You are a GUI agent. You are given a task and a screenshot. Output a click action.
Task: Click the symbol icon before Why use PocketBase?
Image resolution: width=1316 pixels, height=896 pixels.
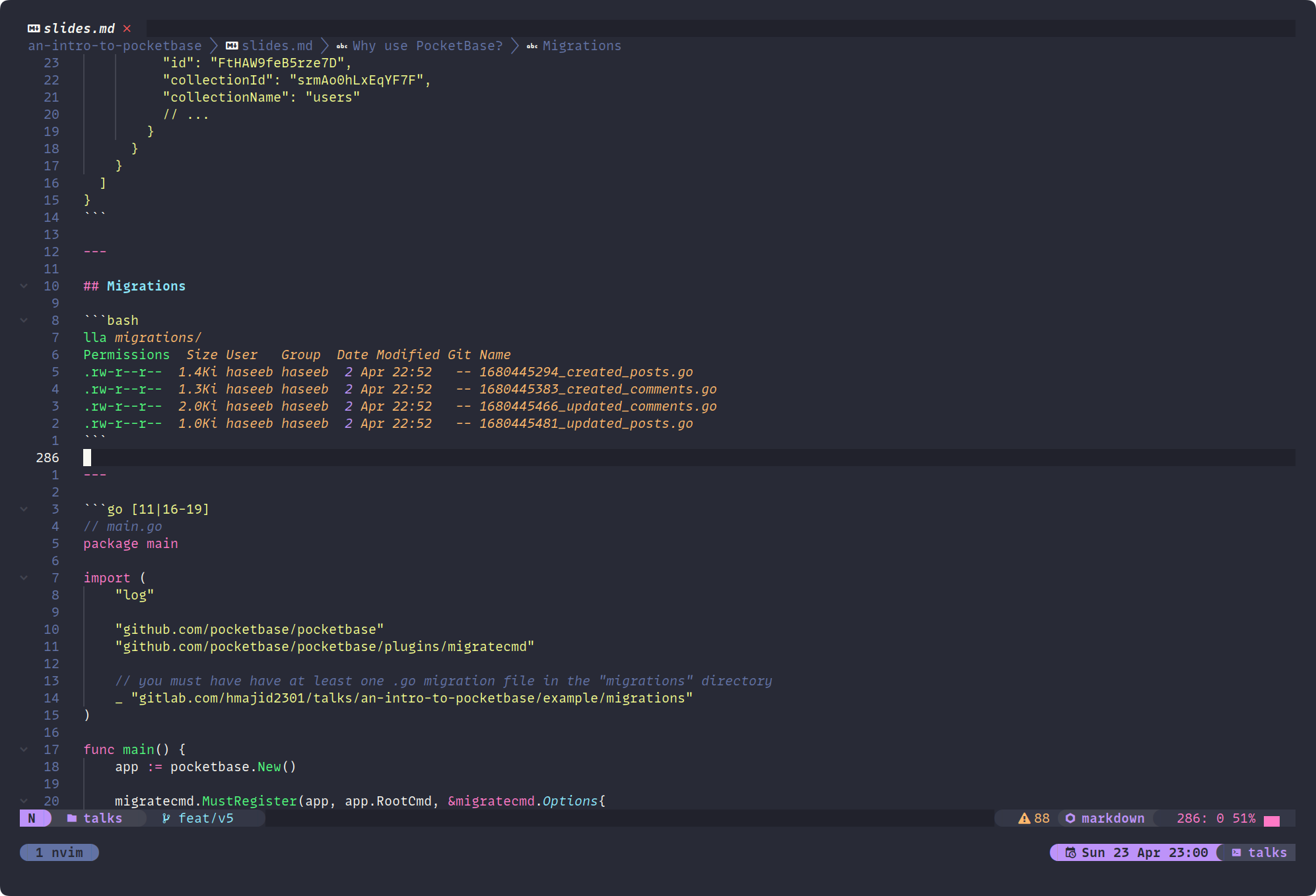342,46
